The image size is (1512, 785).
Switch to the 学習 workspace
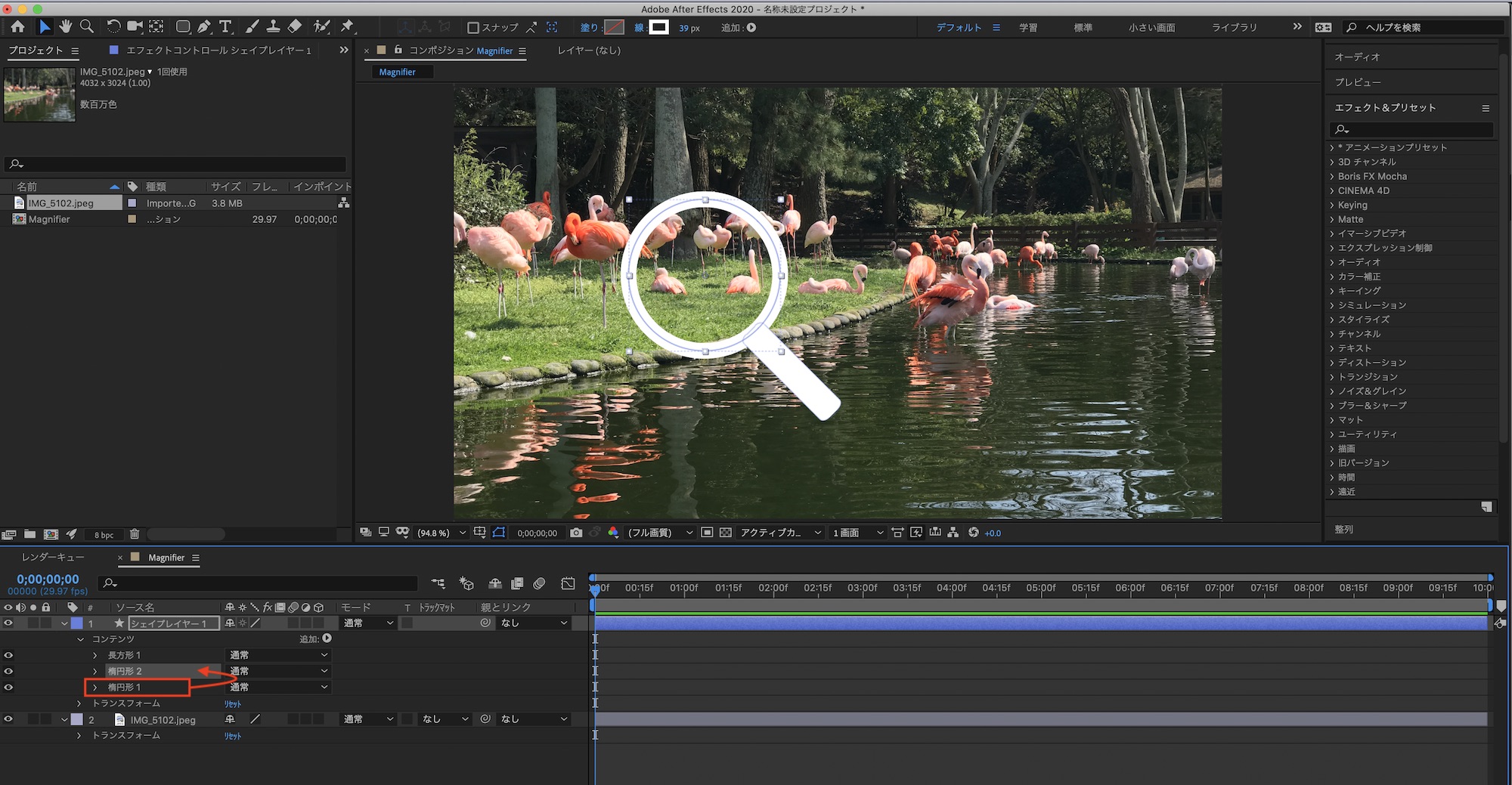[x=1028, y=27]
